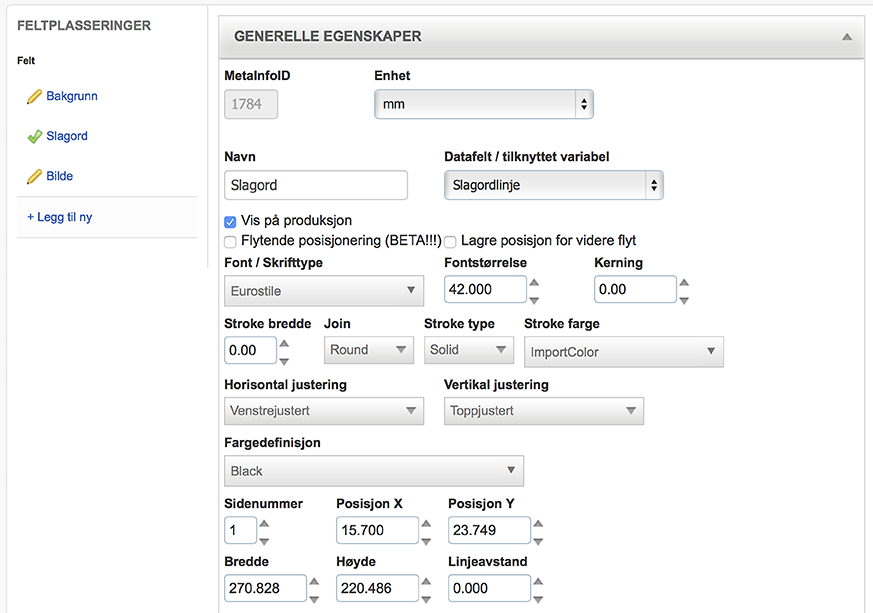Increase Stroke bredde with the up arrow
The height and width of the screenshot is (613, 873).
284,343
